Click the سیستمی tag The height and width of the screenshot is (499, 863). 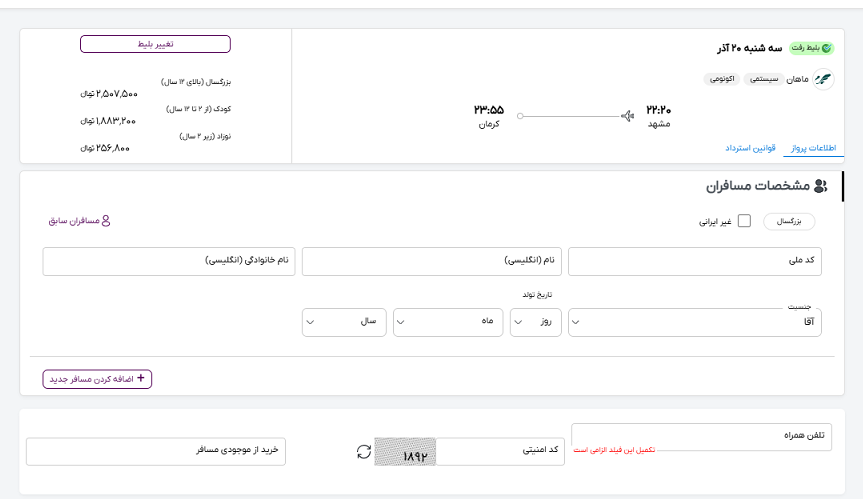pyautogui.click(x=764, y=79)
